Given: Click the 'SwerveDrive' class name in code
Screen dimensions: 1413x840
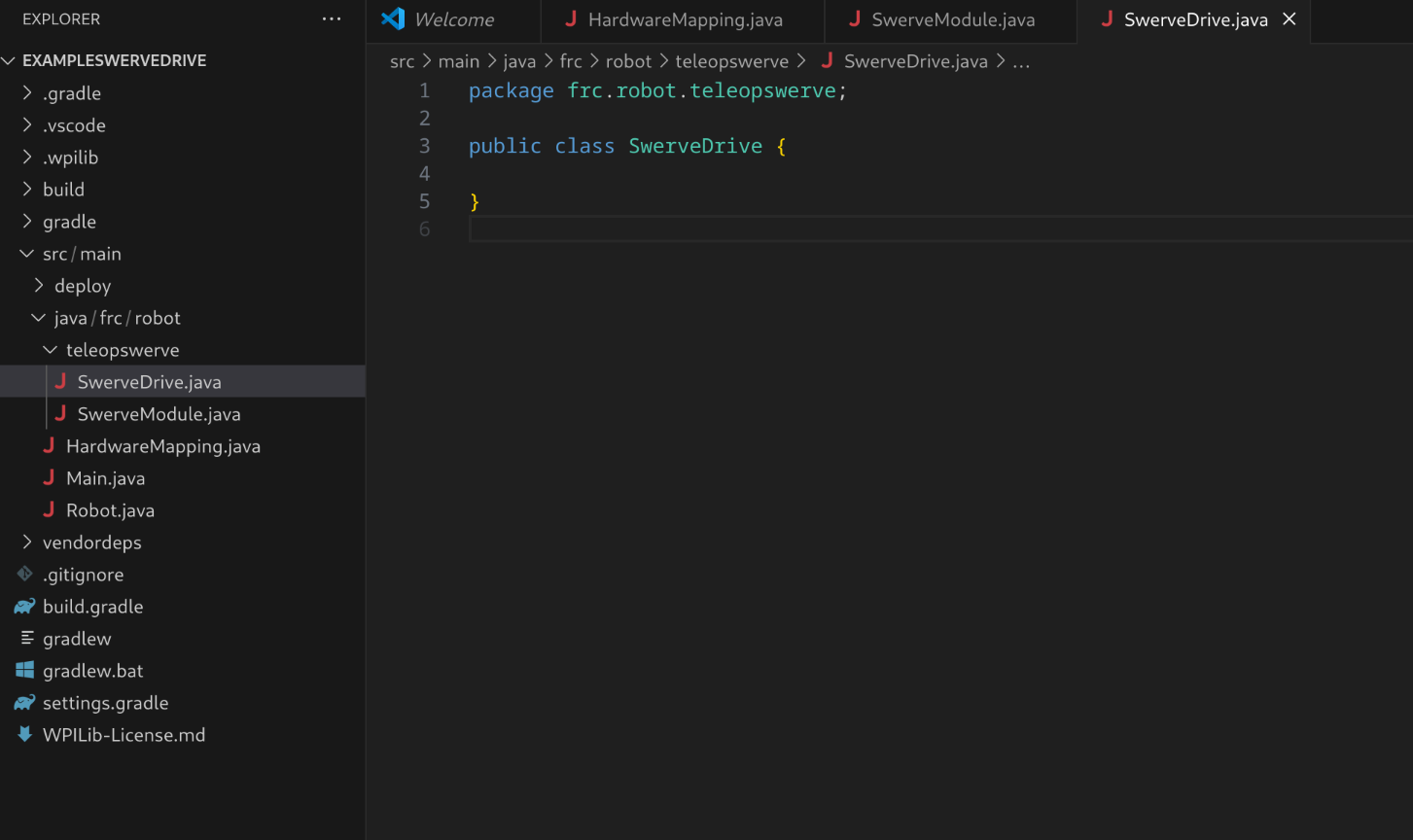Looking at the screenshot, I should pyautogui.click(x=695, y=146).
